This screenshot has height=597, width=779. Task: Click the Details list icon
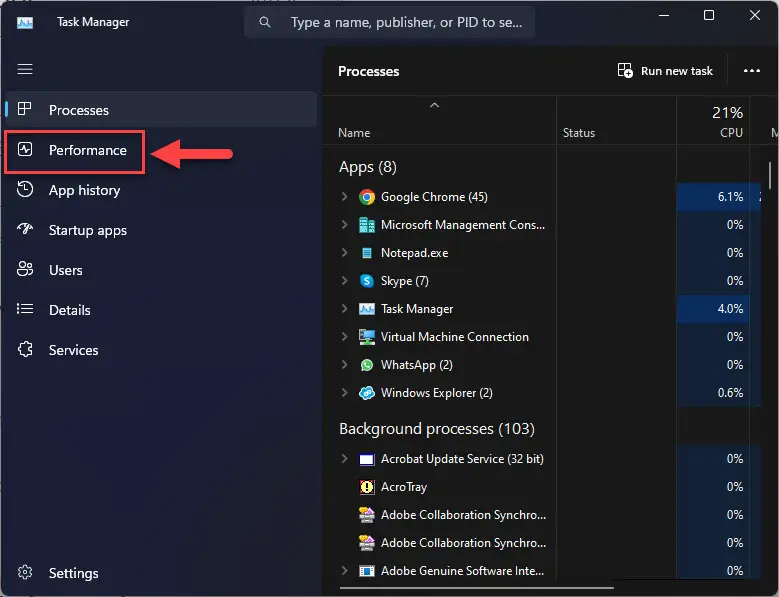[25, 309]
